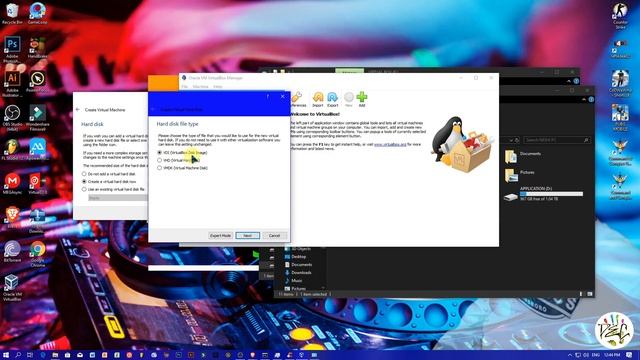Go back in Create Virtual Machine wizard
Screen dimensions: 640x360
coord(78,110)
